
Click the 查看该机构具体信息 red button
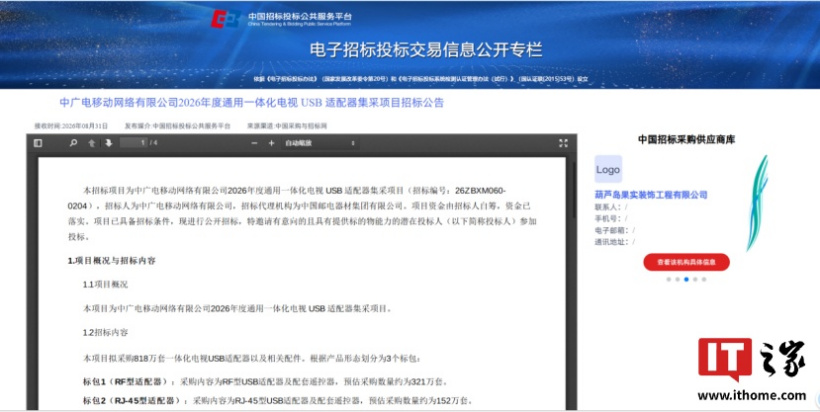tap(686, 262)
